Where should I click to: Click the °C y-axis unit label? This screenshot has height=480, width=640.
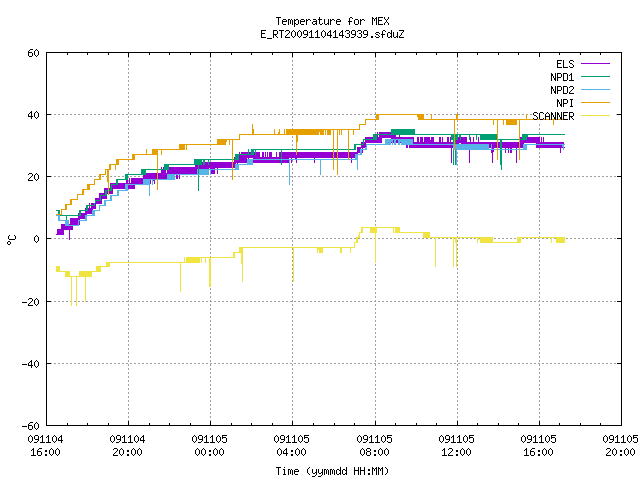click(x=11, y=240)
